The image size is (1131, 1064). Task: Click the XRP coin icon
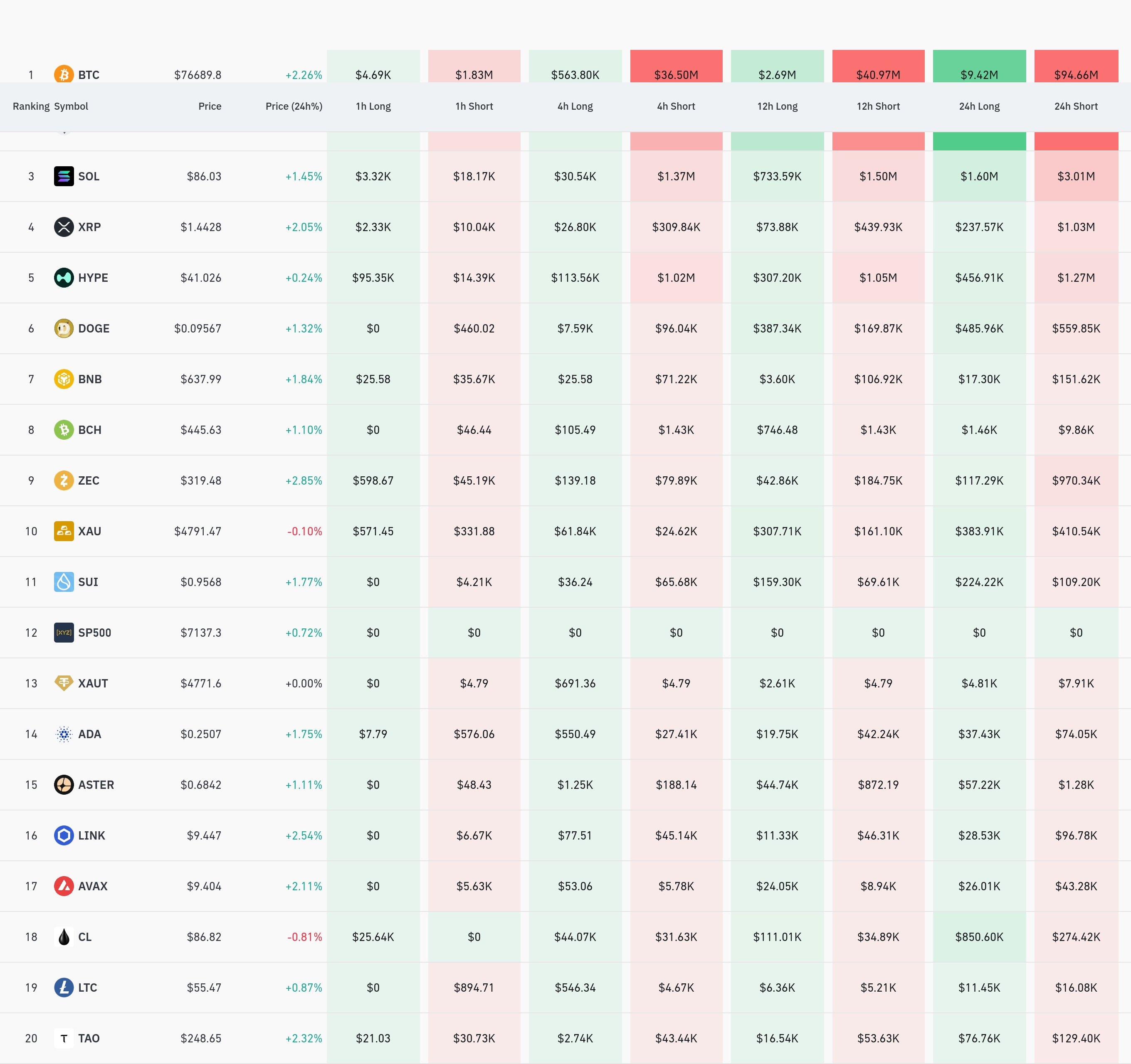pyautogui.click(x=64, y=227)
